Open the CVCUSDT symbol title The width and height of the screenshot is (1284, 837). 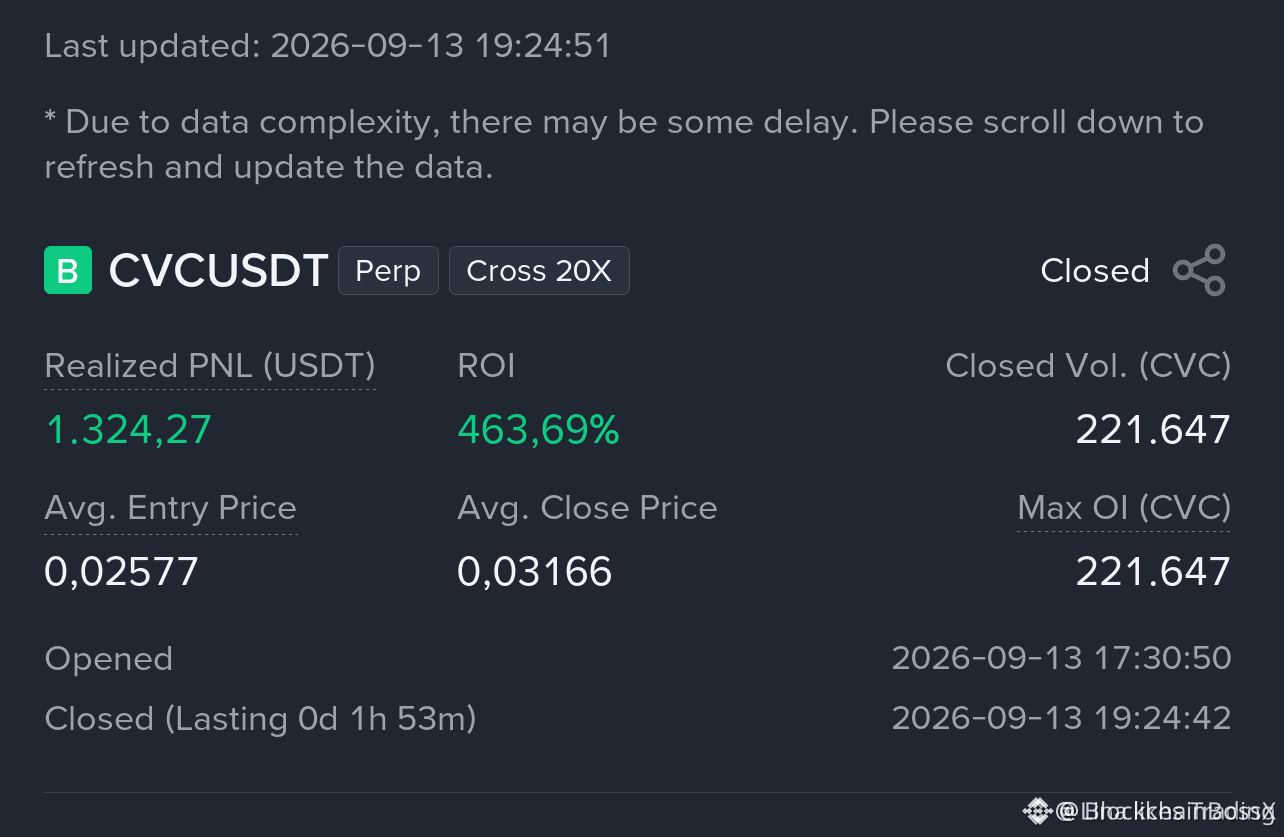click(218, 271)
